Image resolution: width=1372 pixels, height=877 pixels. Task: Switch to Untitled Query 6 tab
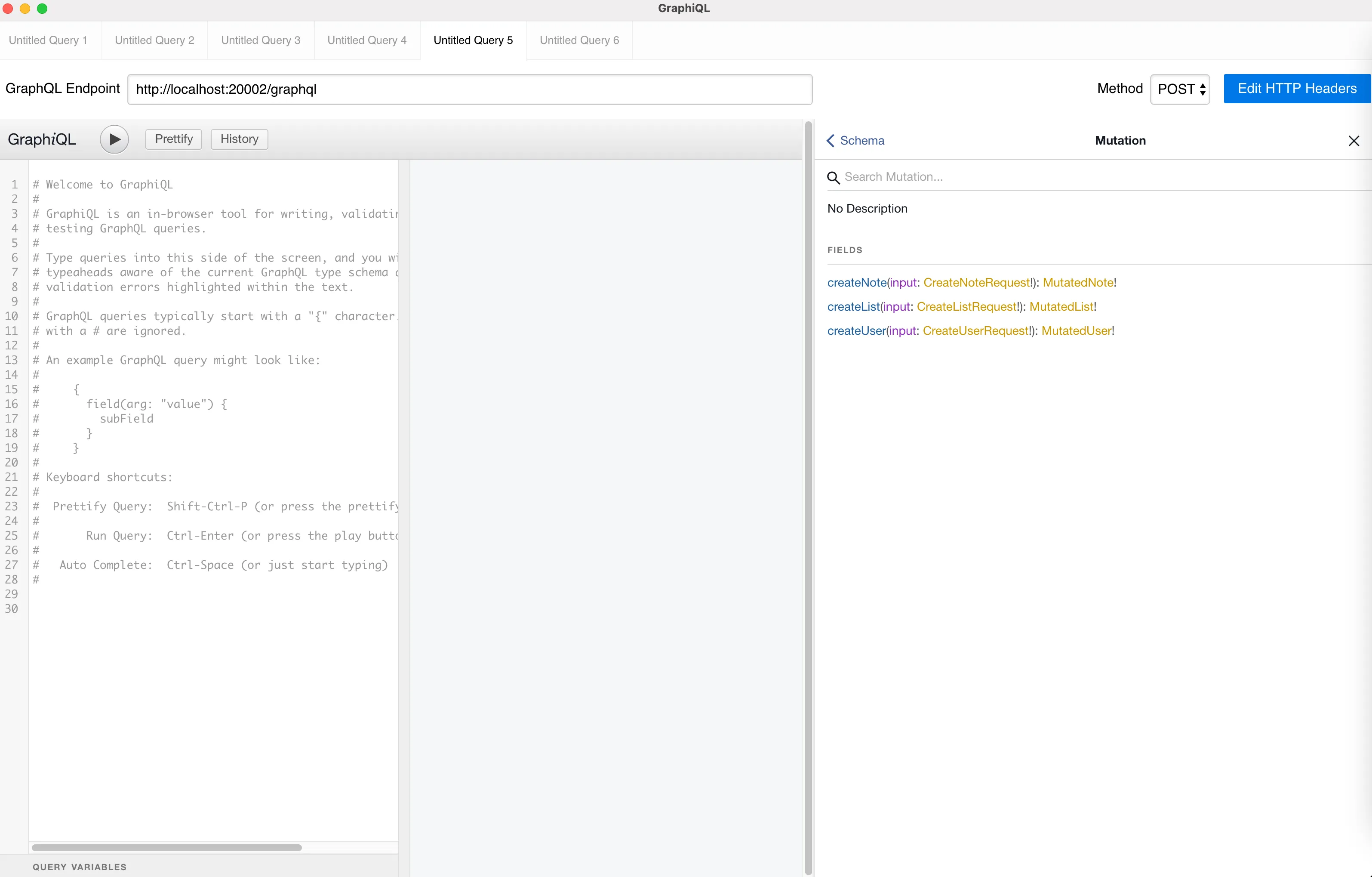click(x=579, y=40)
